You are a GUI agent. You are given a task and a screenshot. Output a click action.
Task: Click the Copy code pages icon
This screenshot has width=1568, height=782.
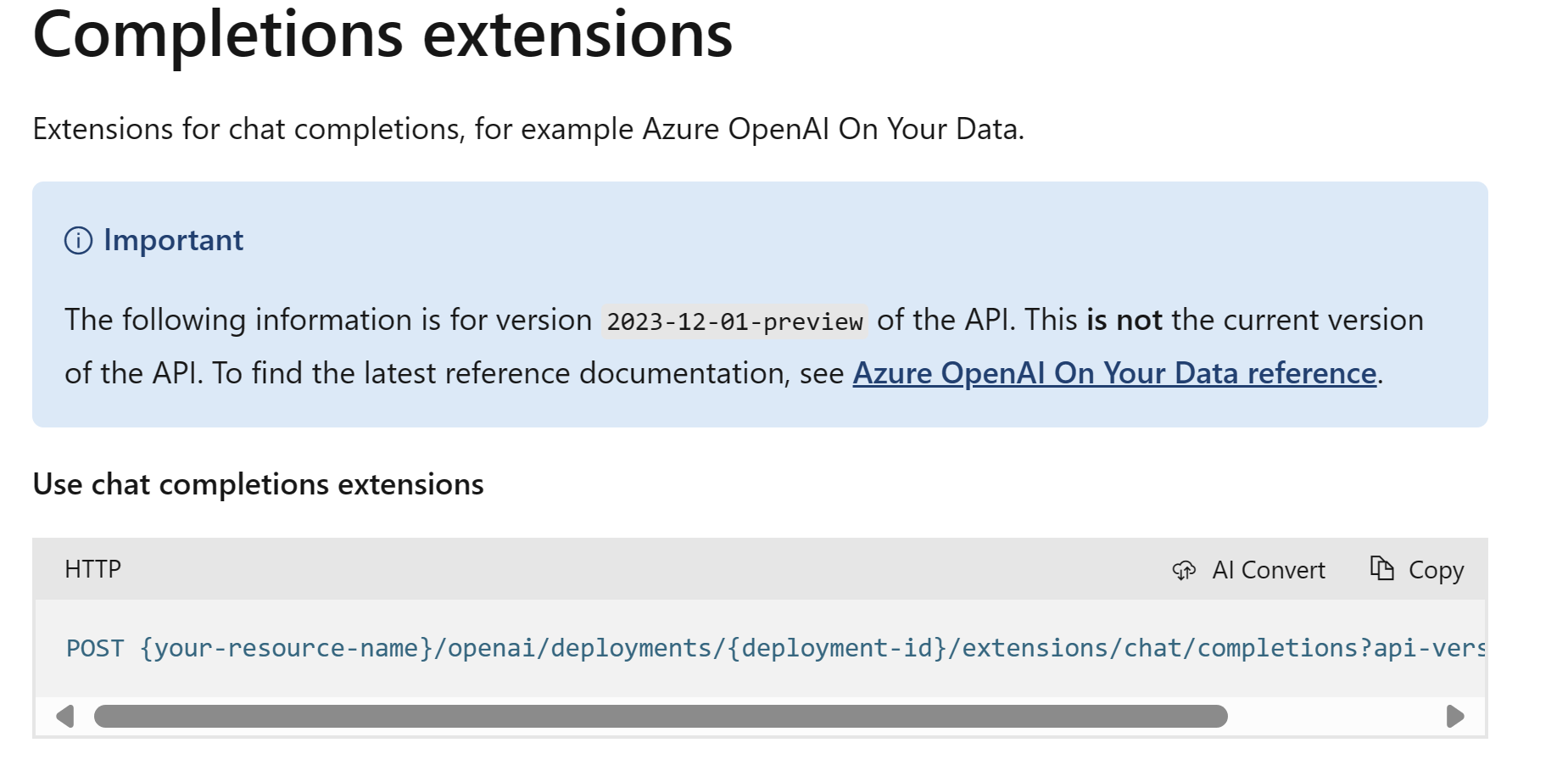click(x=1381, y=568)
